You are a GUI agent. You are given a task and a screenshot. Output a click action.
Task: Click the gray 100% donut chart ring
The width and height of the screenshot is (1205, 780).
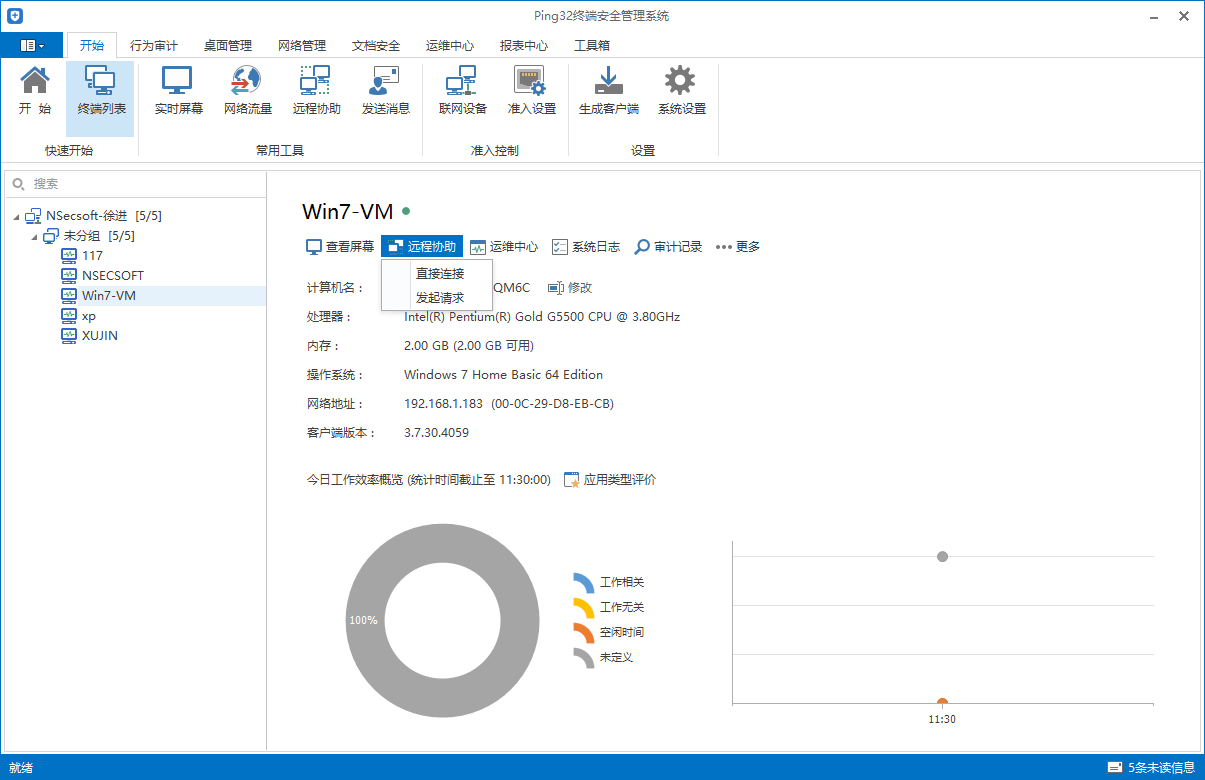362,620
